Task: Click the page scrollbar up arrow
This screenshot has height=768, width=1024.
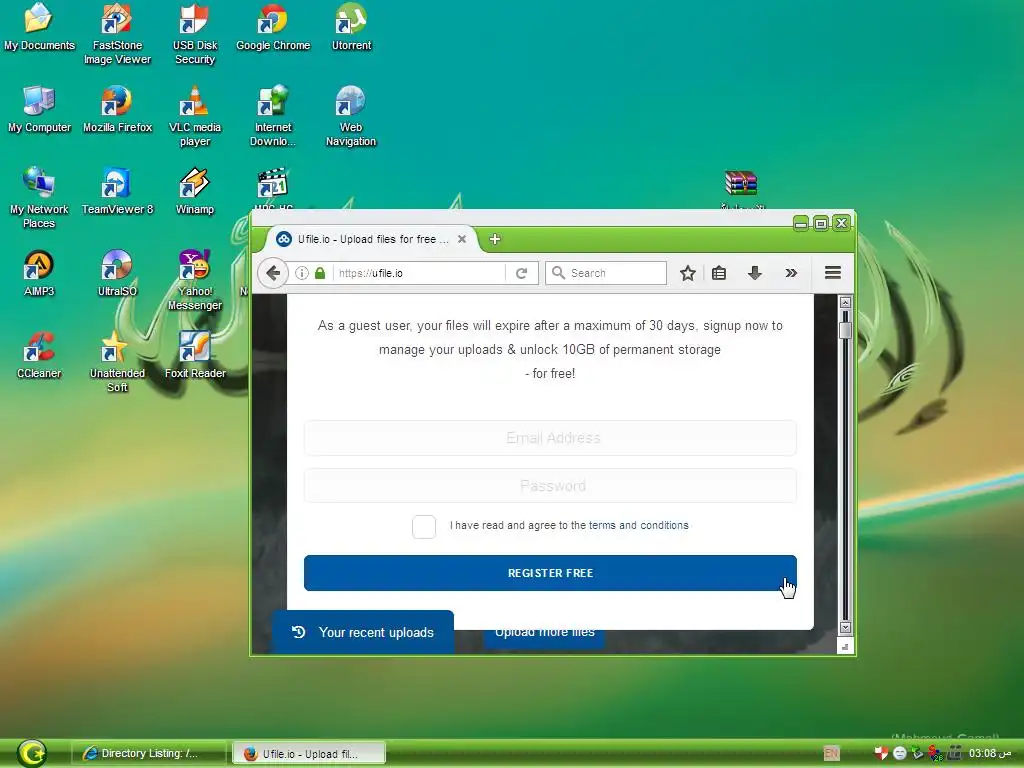Action: [845, 302]
